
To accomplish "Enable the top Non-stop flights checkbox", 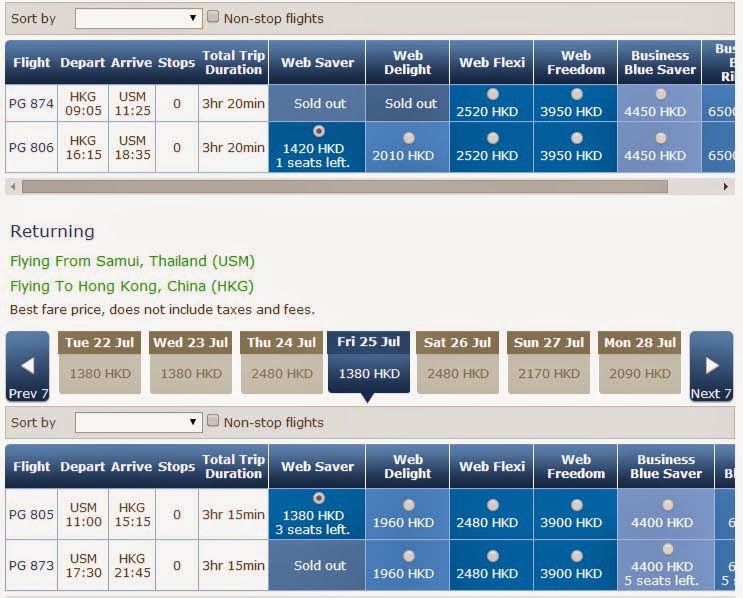I will pyautogui.click(x=213, y=17).
